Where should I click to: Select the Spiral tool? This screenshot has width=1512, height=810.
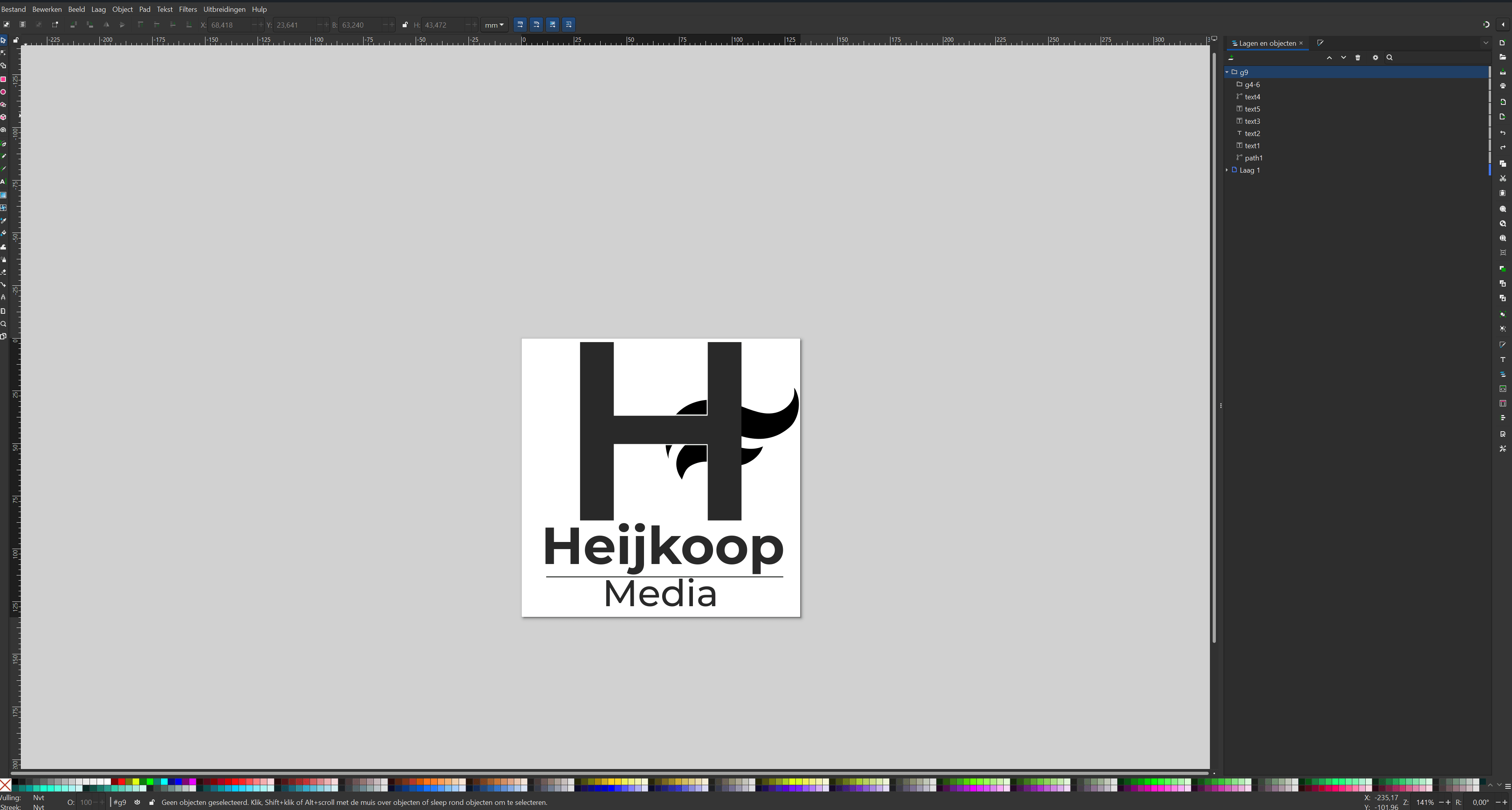(x=4, y=130)
